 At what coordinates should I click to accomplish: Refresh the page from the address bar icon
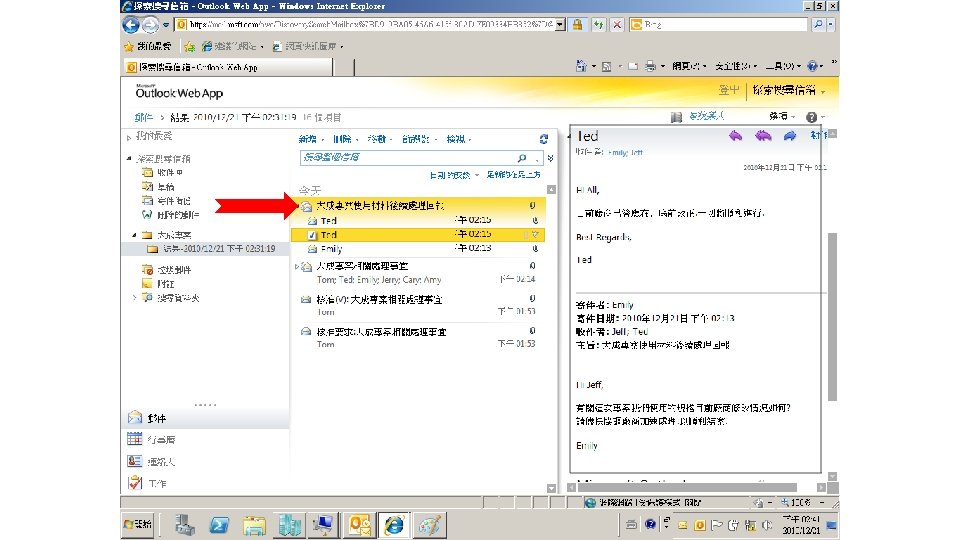[598, 24]
